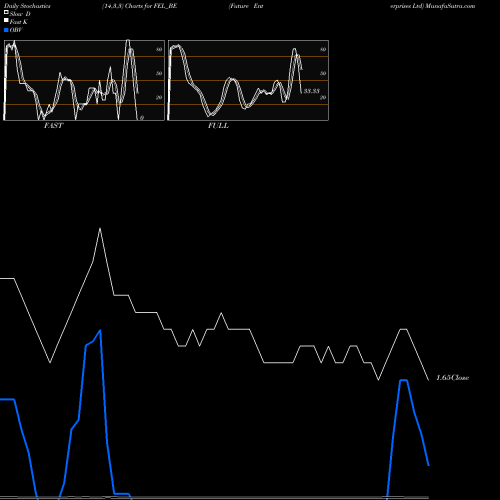
Task: Click the 'Fast K' legend text
Action: pyautogui.click(x=19, y=22)
